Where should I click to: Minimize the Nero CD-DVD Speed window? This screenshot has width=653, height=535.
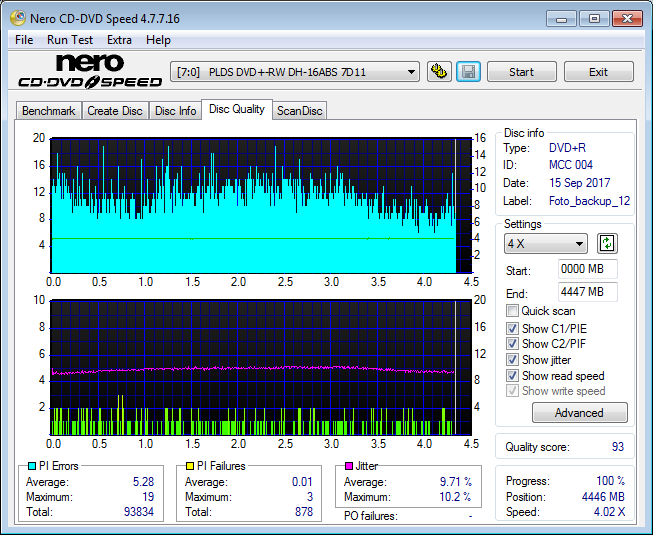pyautogui.click(x=561, y=19)
